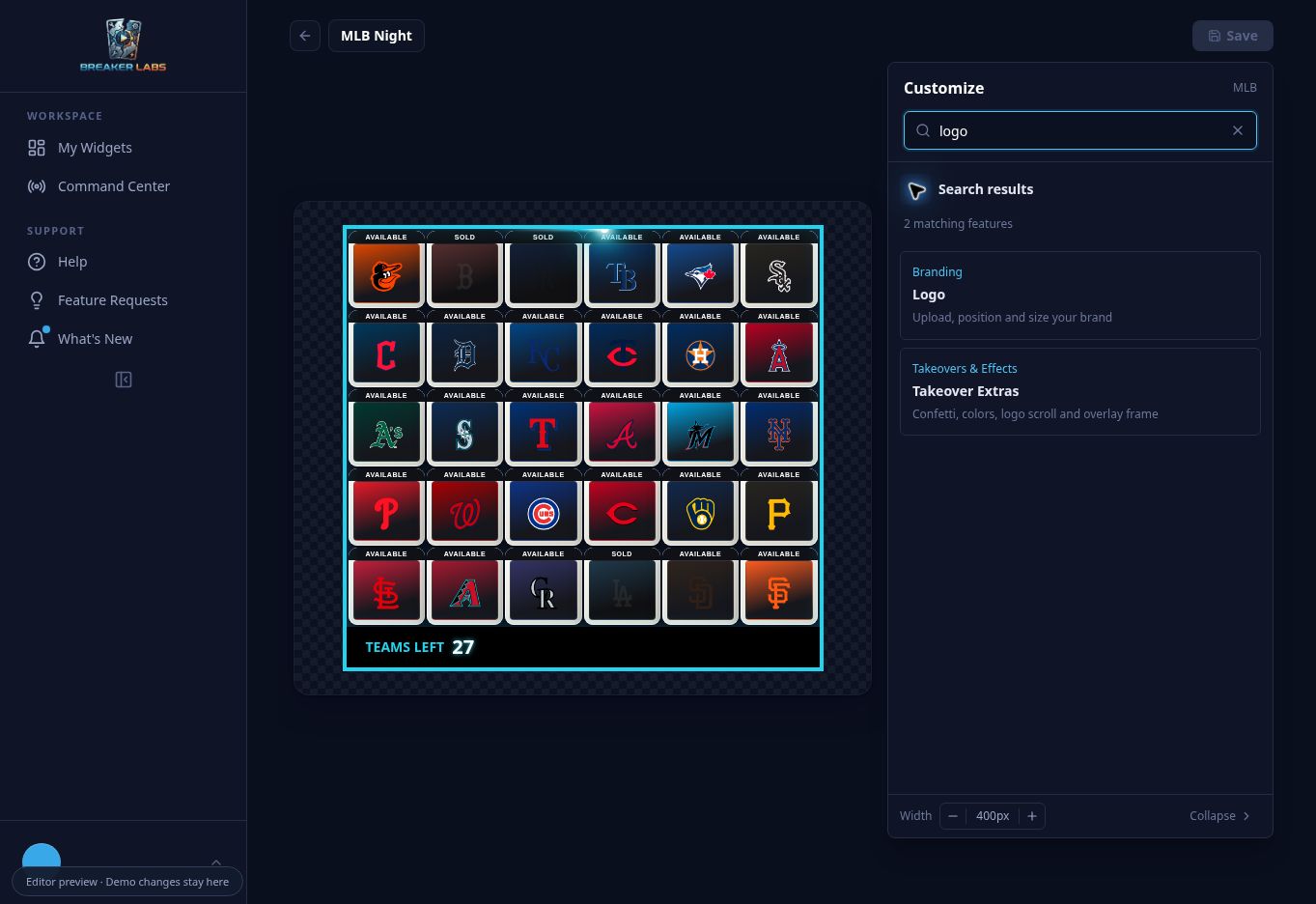Click the Editor preview demo notice
Image resolution: width=1316 pixels, height=904 pixels.
pyautogui.click(x=127, y=882)
